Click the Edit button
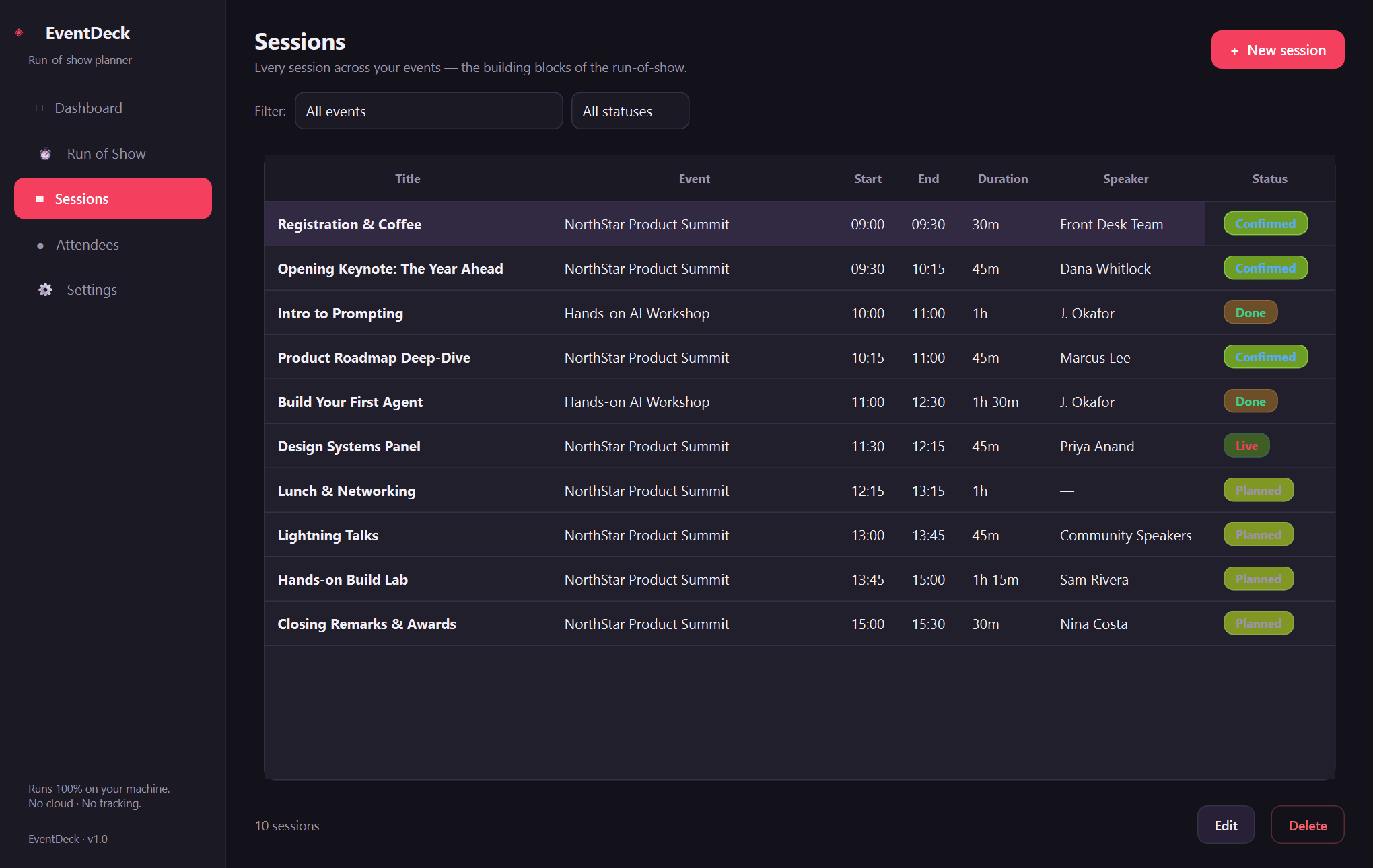The height and width of the screenshot is (868, 1373). 1226,825
